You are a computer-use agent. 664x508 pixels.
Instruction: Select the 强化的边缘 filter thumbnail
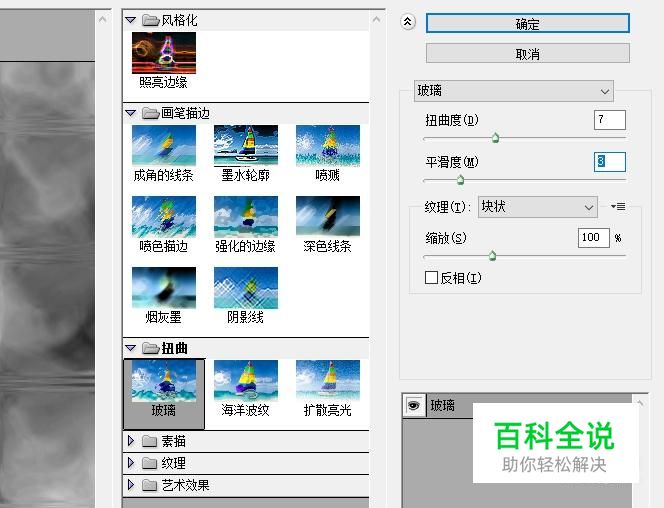(246, 216)
